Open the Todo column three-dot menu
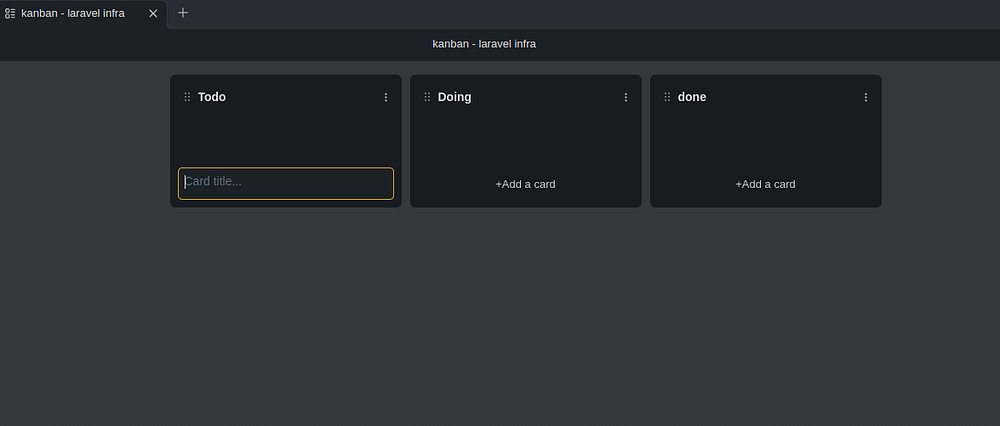Image resolution: width=1000 pixels, height=426 pixels. point(386,97)
